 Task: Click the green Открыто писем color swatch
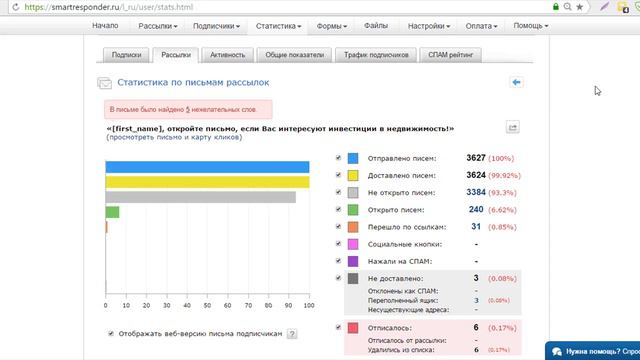point(353,210)
